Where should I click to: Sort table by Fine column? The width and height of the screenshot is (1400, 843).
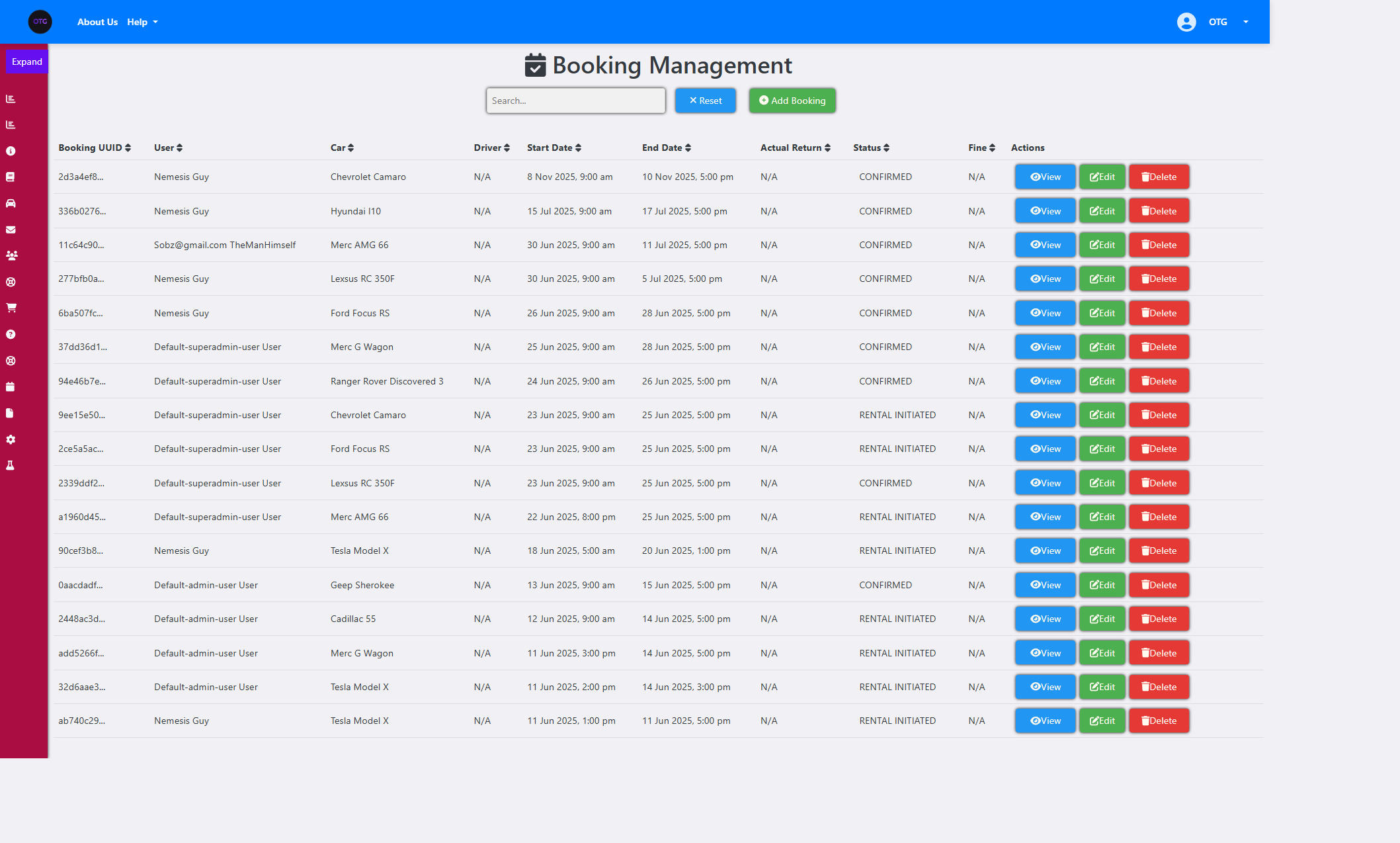coord(982,148)
